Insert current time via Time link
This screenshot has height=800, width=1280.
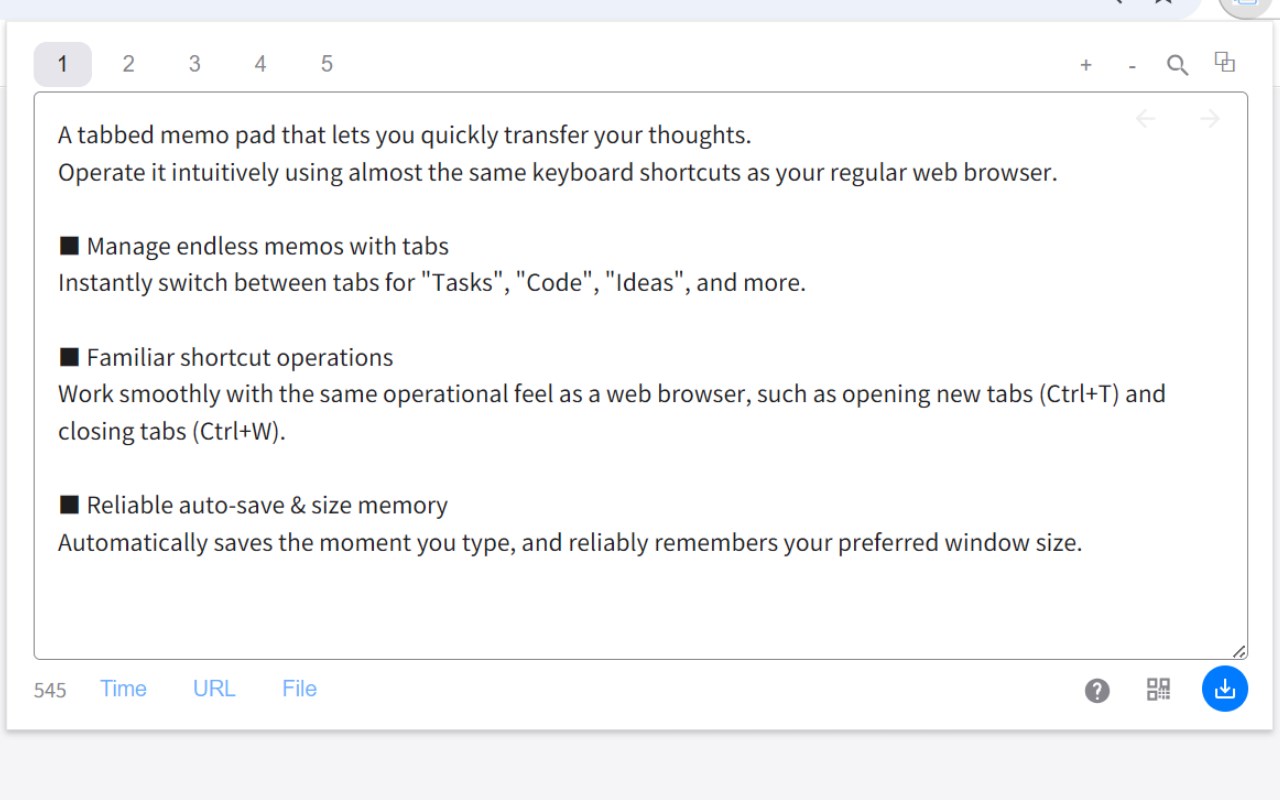pyautogui.click(x=123, y=688)
